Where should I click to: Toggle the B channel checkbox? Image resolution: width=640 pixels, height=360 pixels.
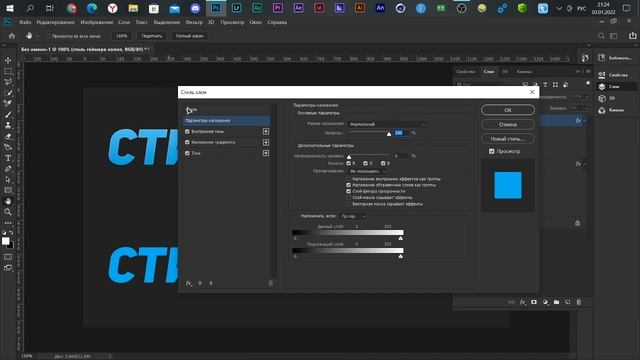(x=383, y=163)
